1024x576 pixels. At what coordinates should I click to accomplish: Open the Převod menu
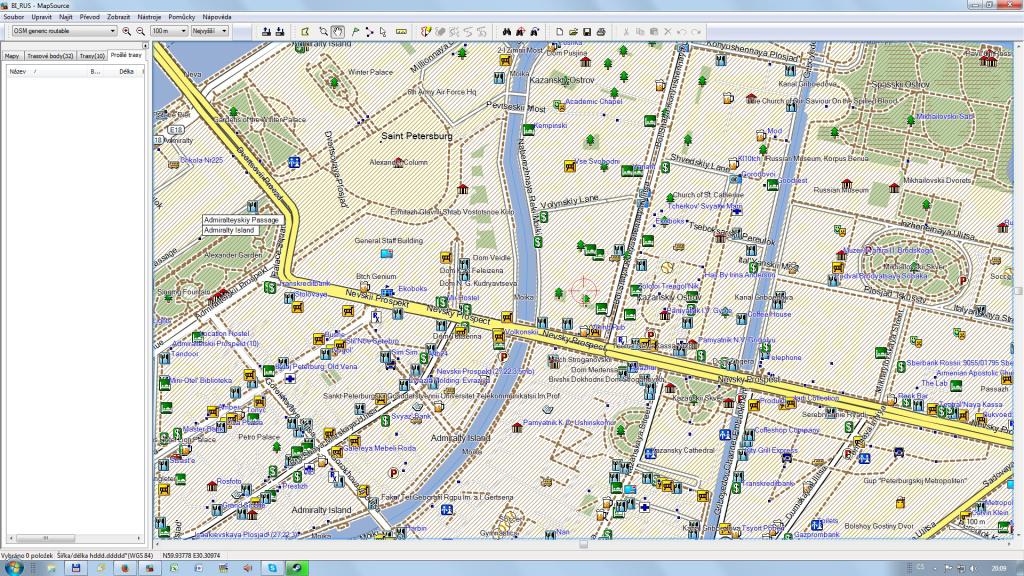[89, 17]
